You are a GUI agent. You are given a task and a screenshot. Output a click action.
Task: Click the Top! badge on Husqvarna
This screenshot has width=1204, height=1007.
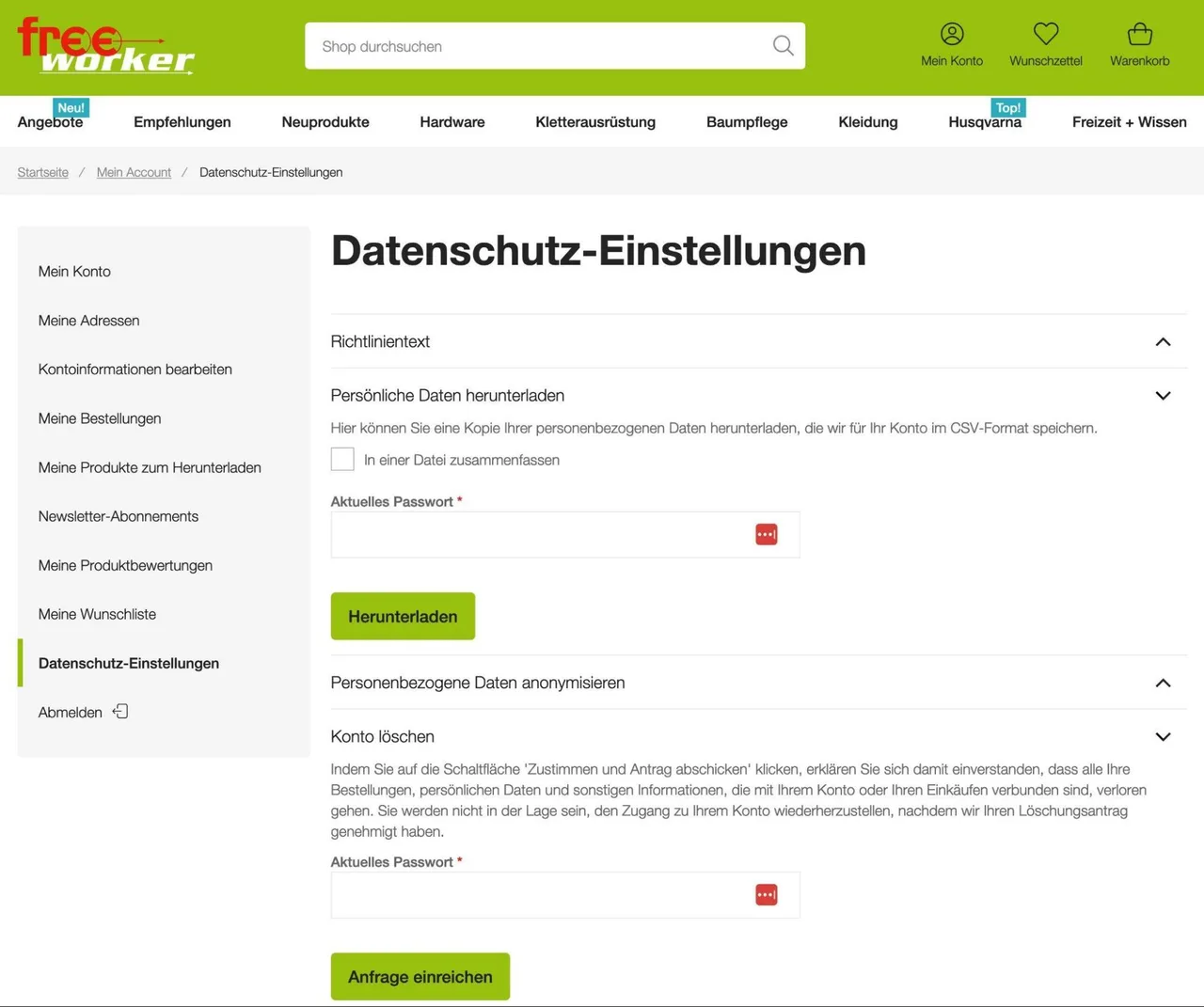(1008, 107)
